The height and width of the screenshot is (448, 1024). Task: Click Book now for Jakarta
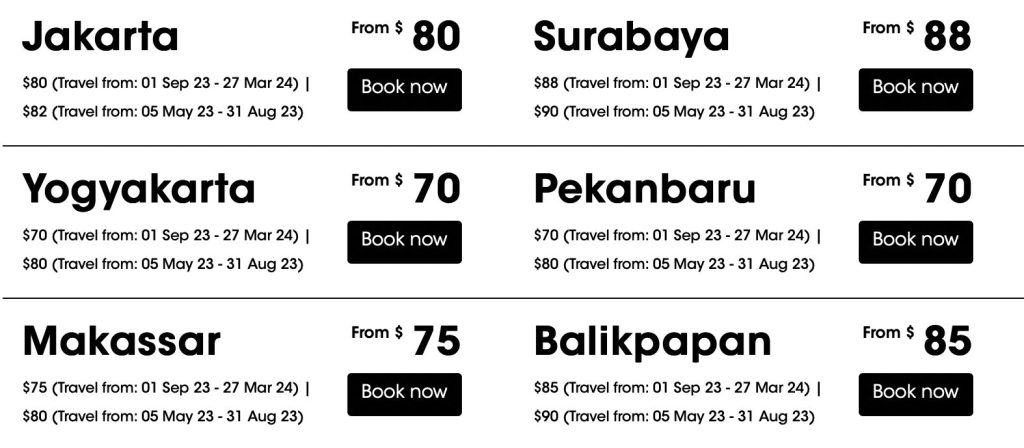pyautogui.click(x=404, y=88)
